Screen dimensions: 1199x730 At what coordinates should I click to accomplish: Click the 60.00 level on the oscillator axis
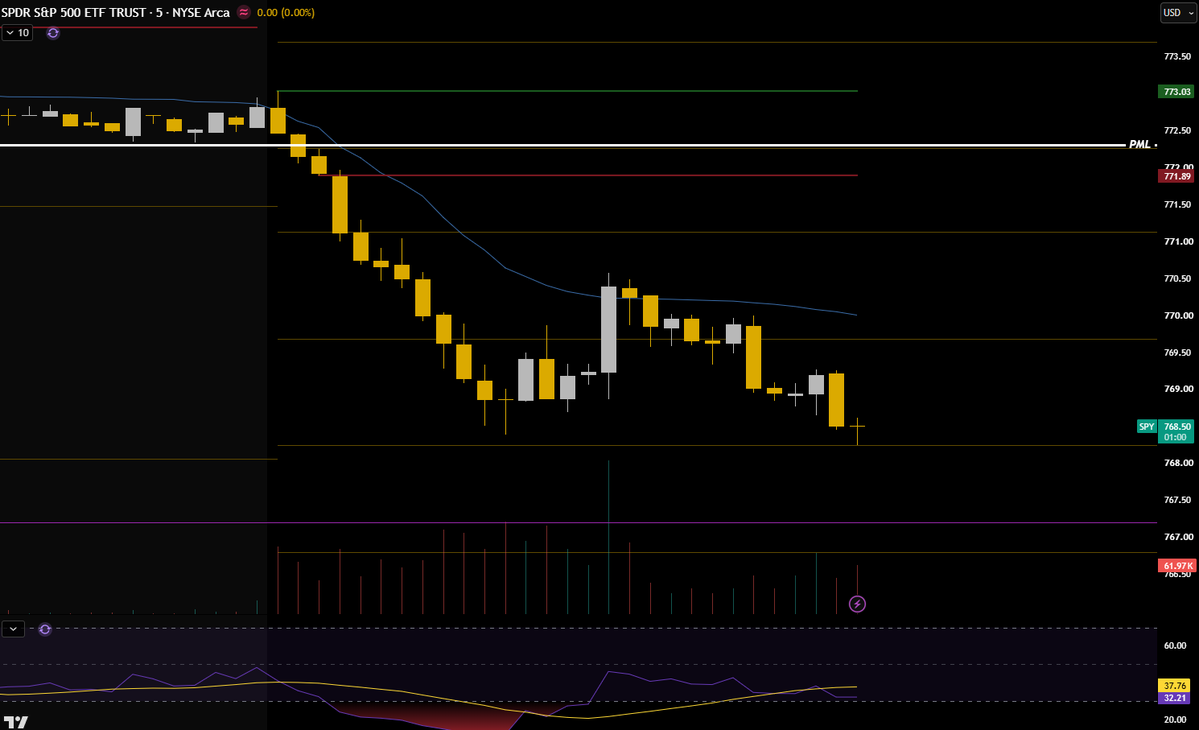pos(1175,646)
